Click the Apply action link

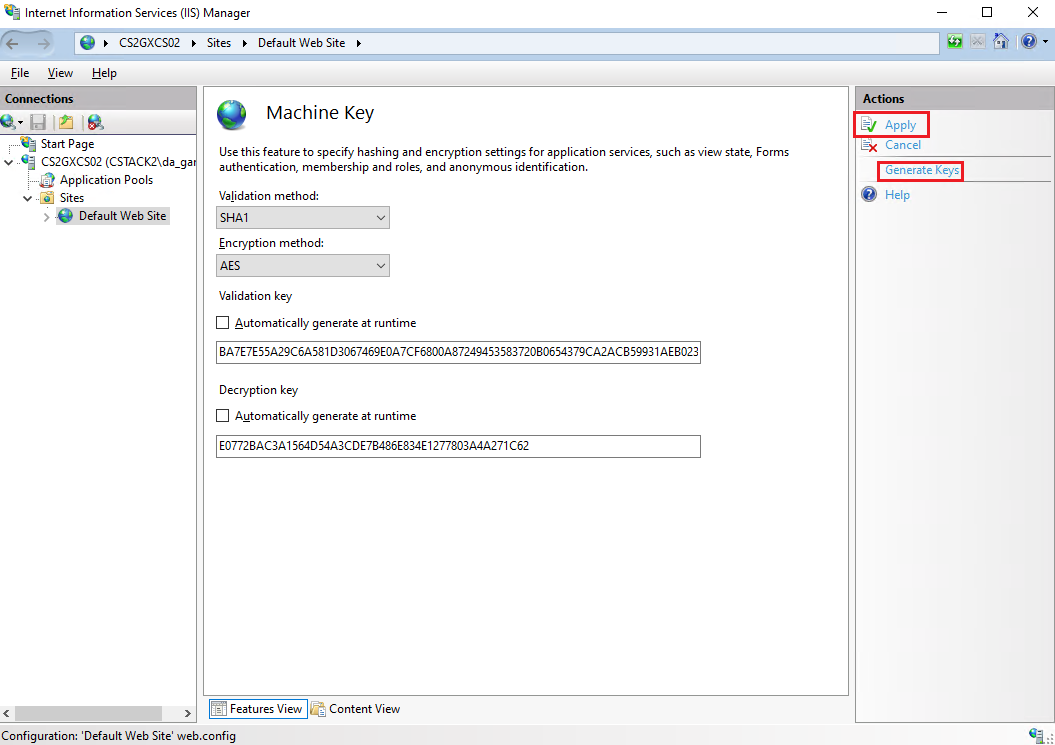pos(900,125)
